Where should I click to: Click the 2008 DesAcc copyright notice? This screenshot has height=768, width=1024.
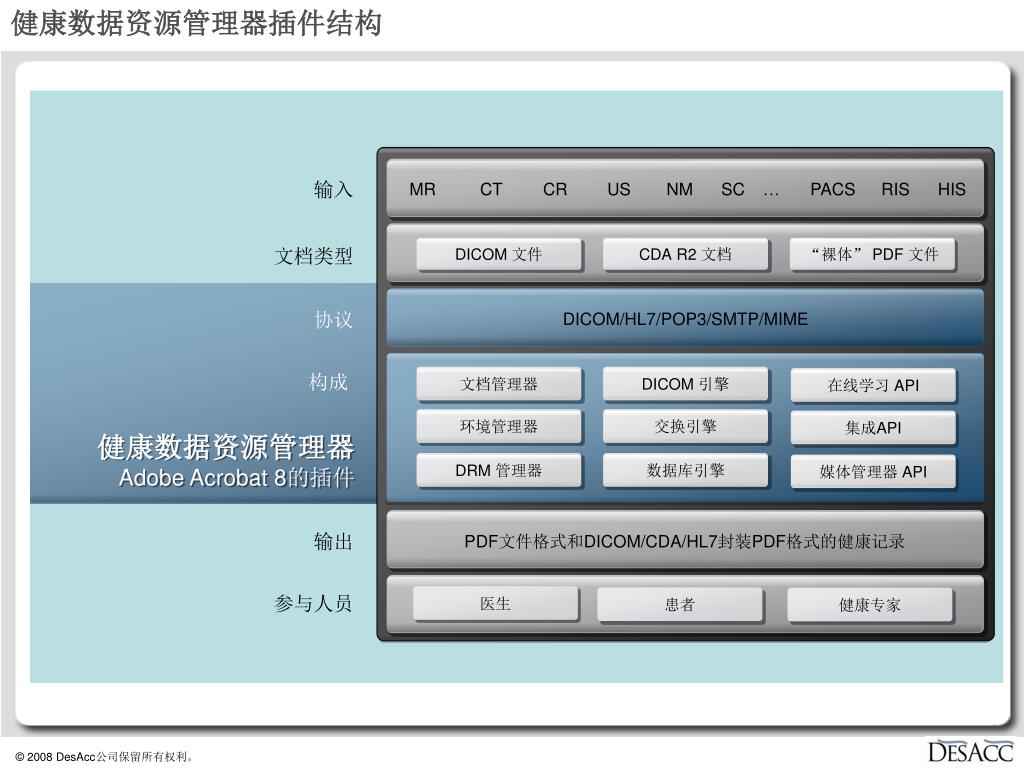104,757
